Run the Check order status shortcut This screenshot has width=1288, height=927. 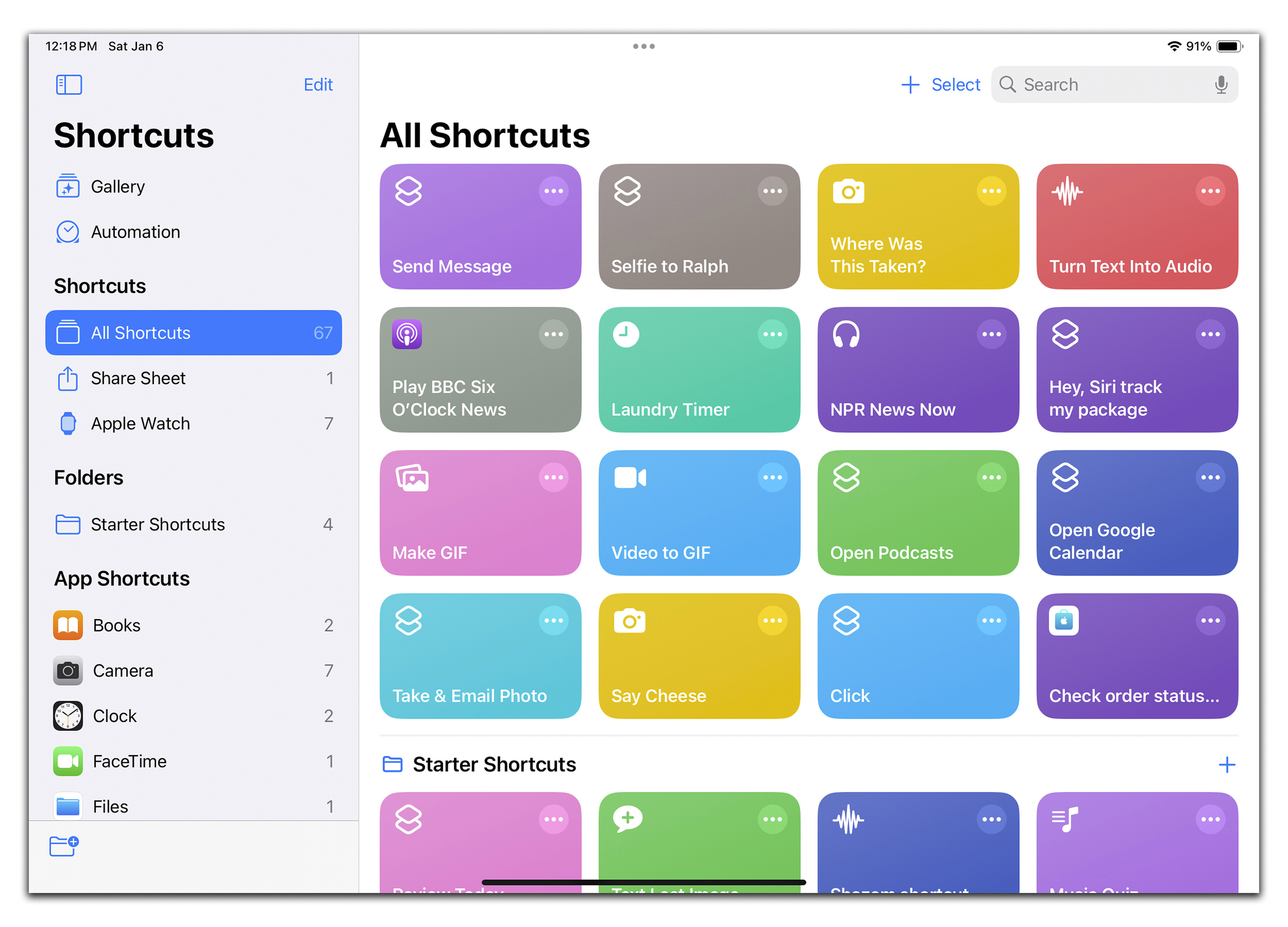[1137, 656]
